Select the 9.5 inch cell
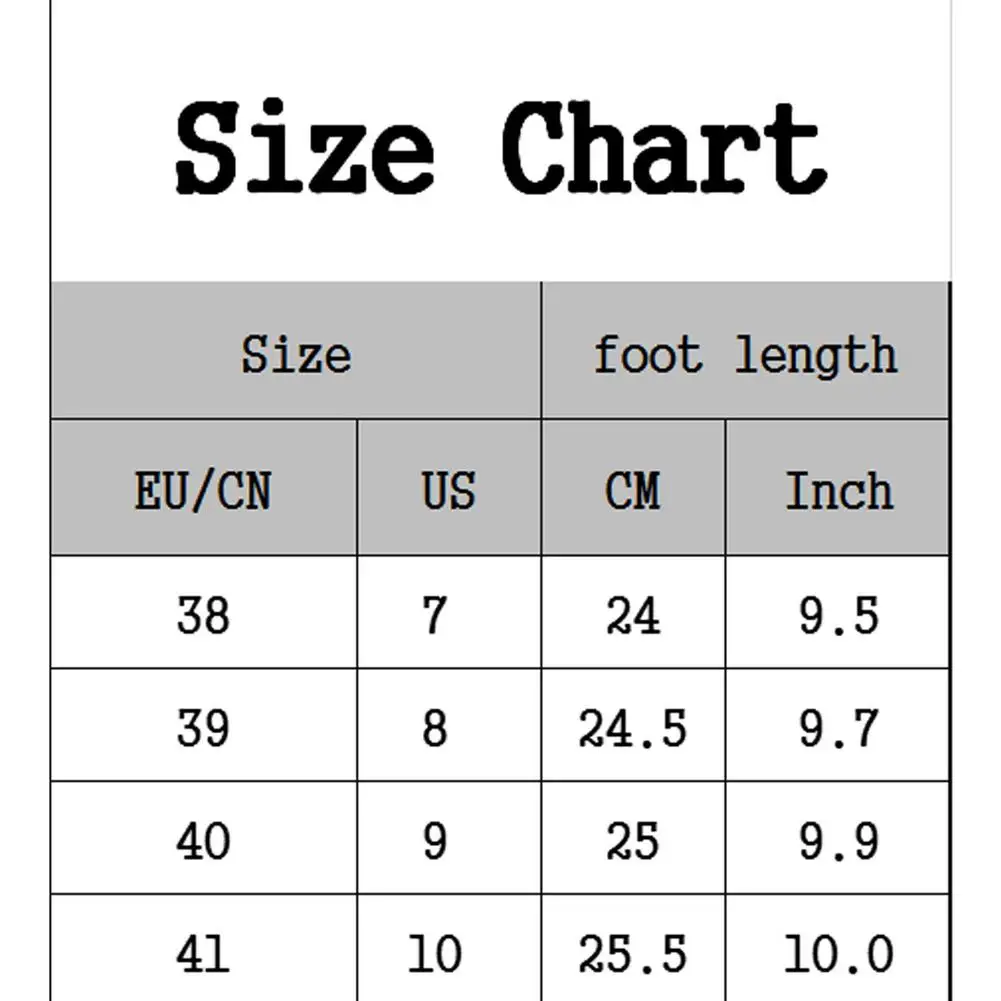1001x1001 pixels. point(838,614)
